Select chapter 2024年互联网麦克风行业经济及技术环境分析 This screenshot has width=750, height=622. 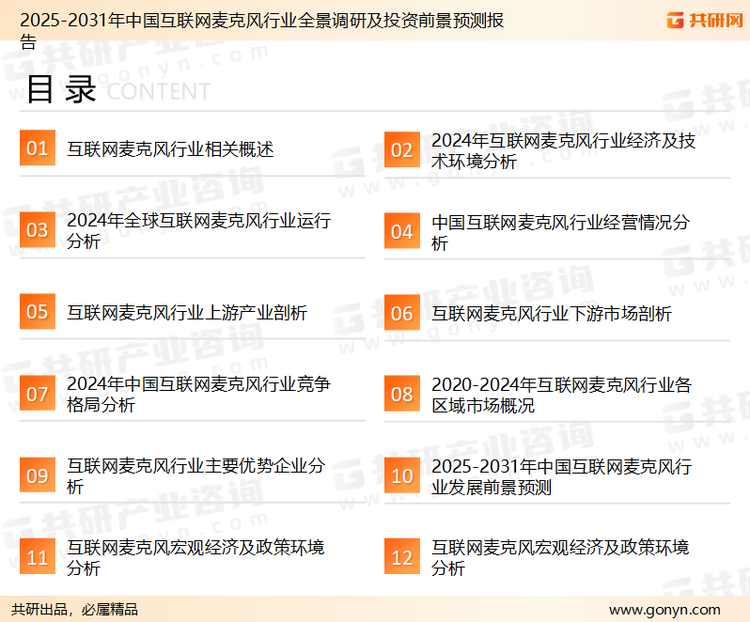coord(563,151)
